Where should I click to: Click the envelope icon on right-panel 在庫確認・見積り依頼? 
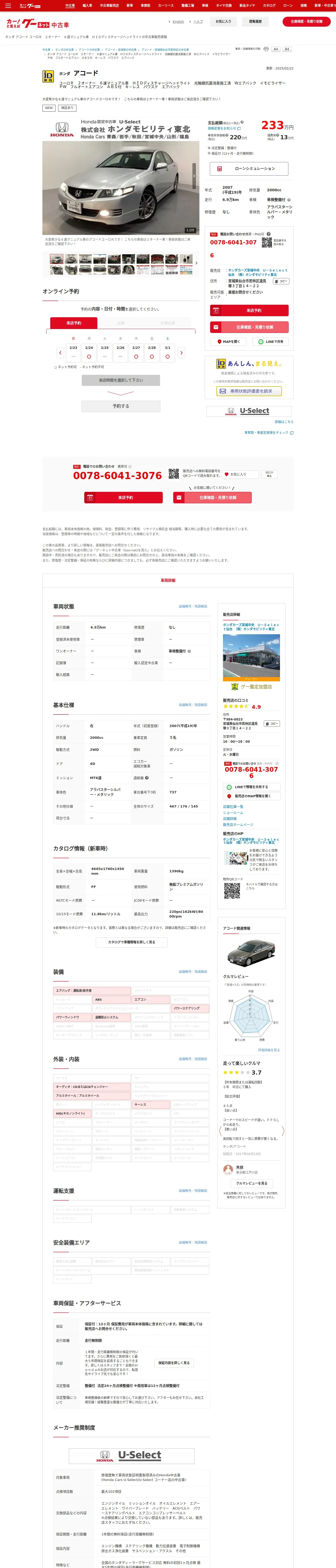click(x=216, y=327)
